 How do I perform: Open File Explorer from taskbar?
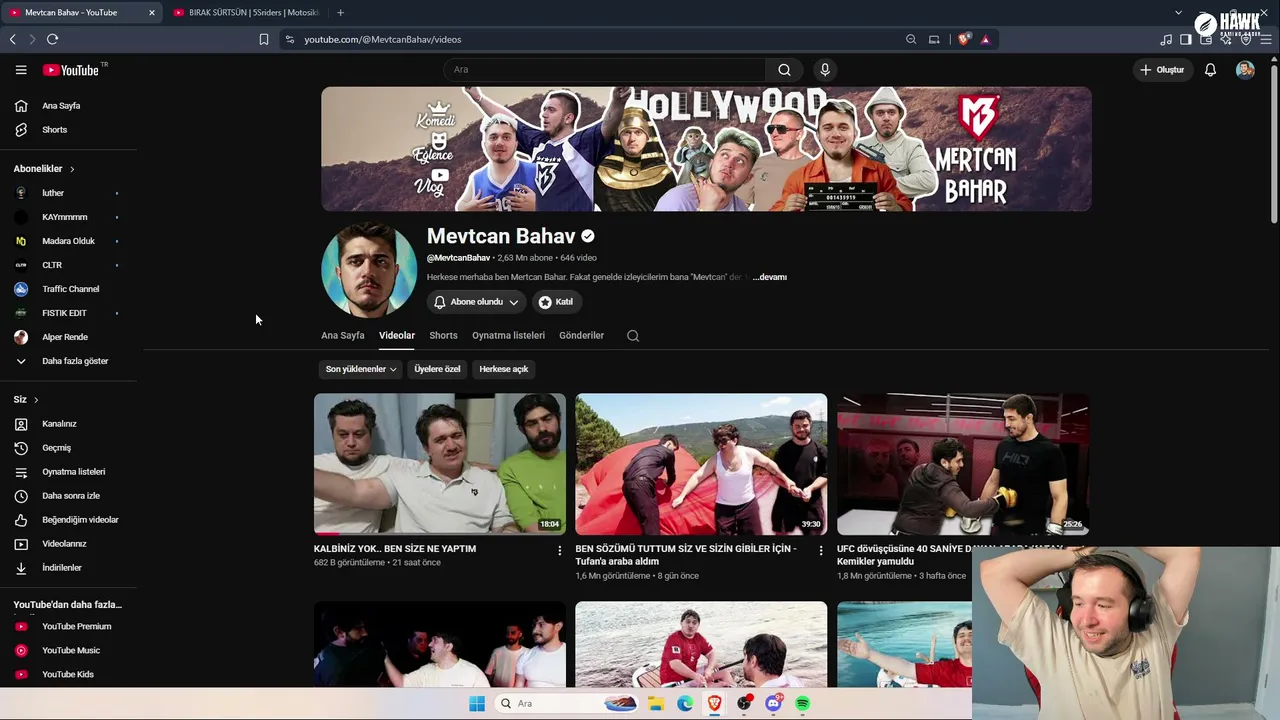click(655, 703)
